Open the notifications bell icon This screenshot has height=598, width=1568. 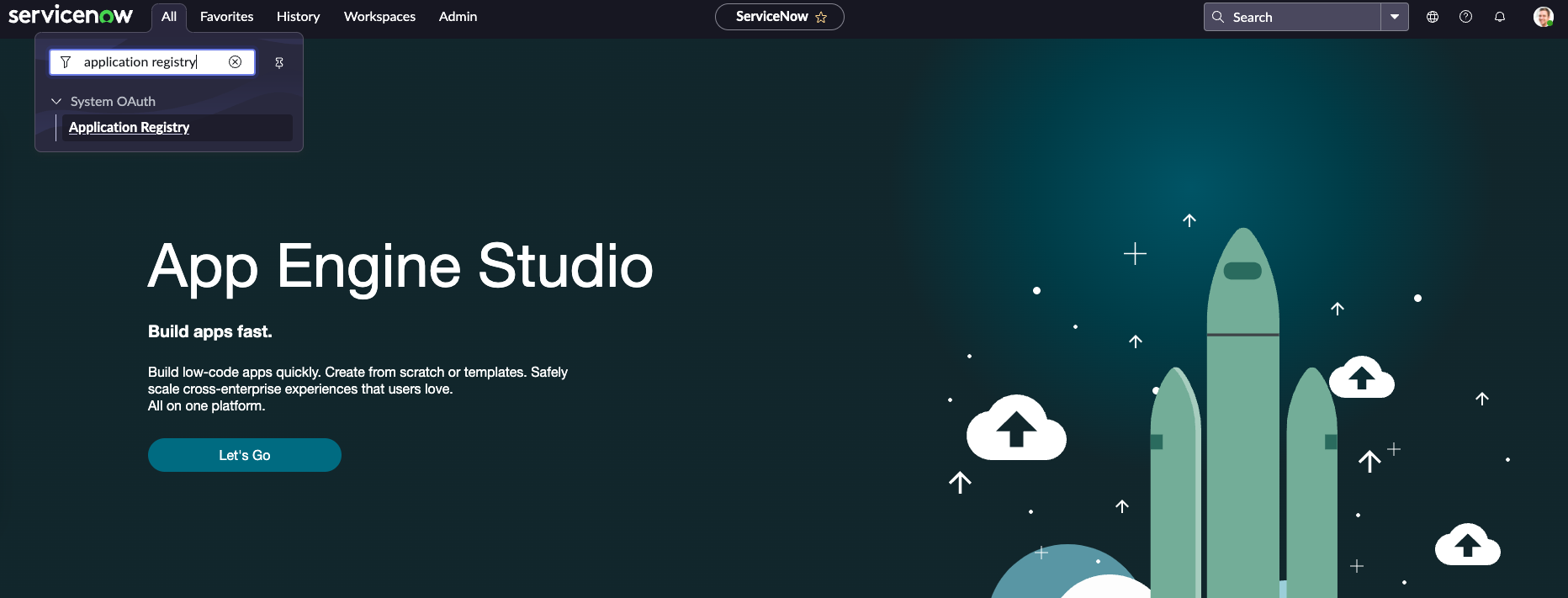(x=1499, y=17)
